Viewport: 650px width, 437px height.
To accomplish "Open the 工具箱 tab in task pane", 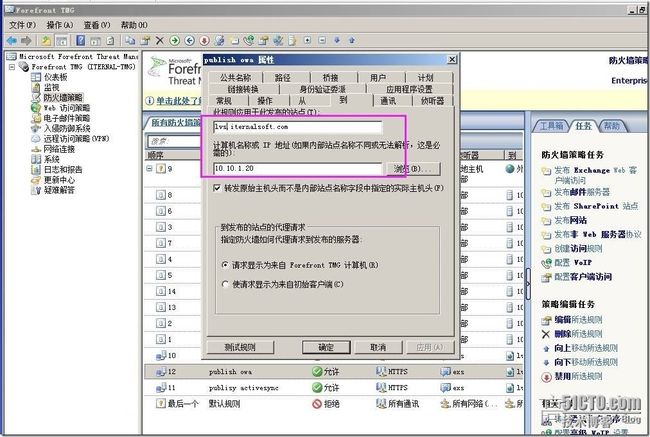I will (x=552, y=126).
